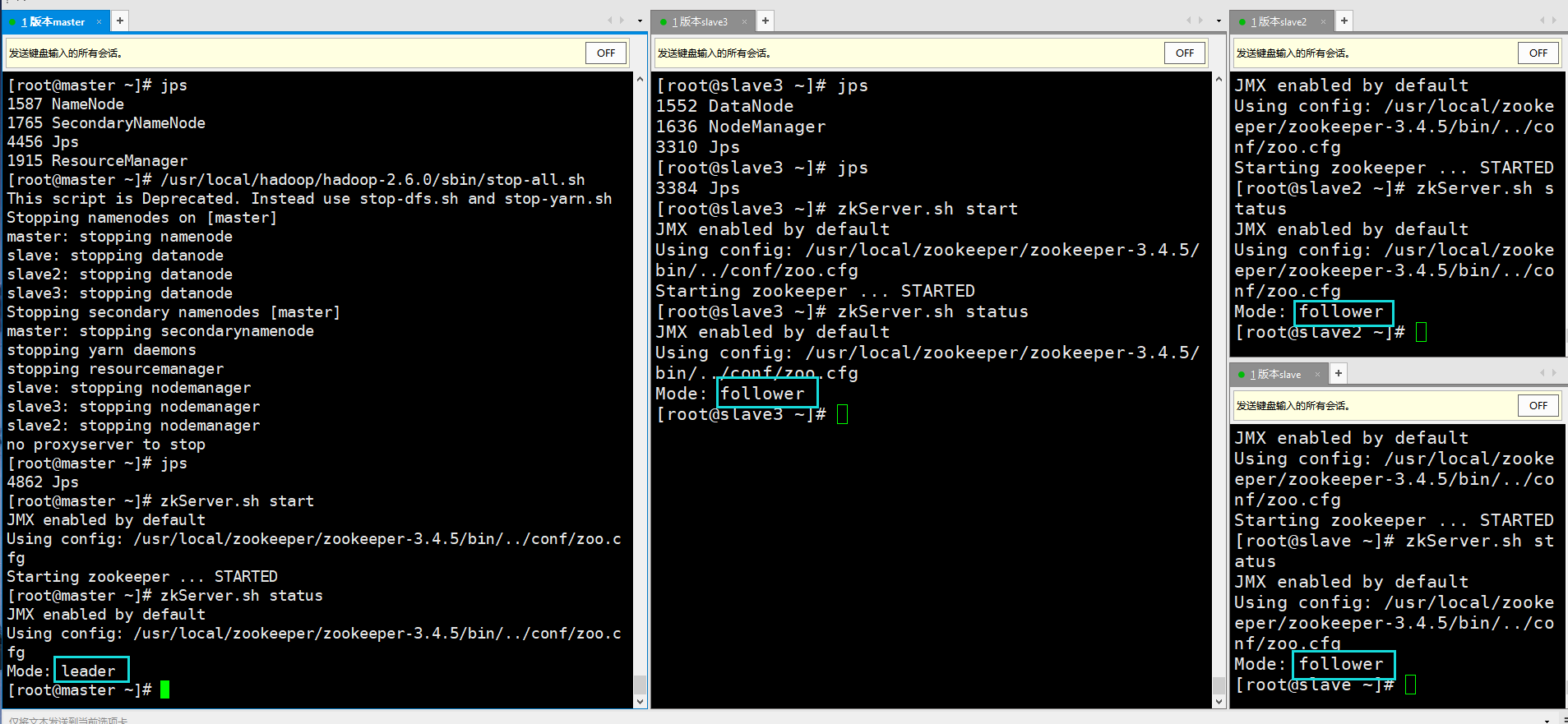This screenshot has width=1568, height=724.
Task: Toggle OFF button in master pane
Action: (606, 53)
